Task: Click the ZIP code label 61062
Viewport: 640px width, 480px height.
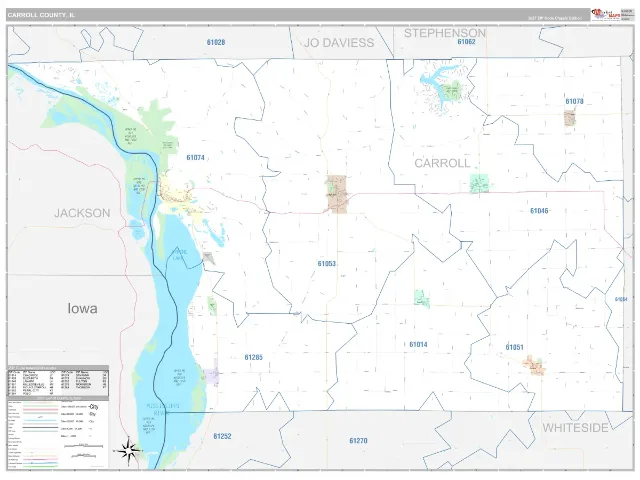Action: tap(467, 42)
